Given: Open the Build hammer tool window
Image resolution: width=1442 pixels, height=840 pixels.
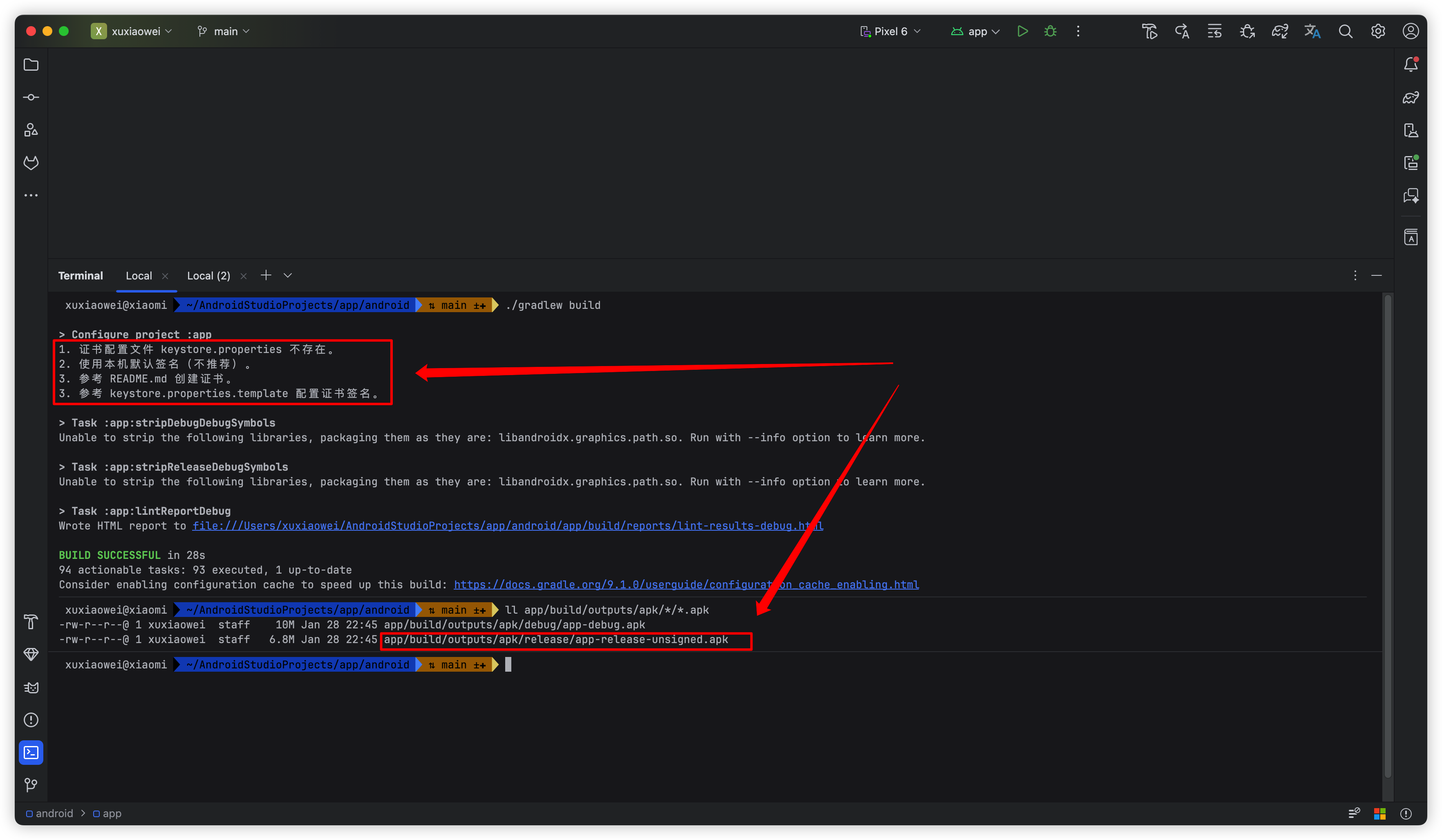Looking at the screenshot, I should pos(31,621).
